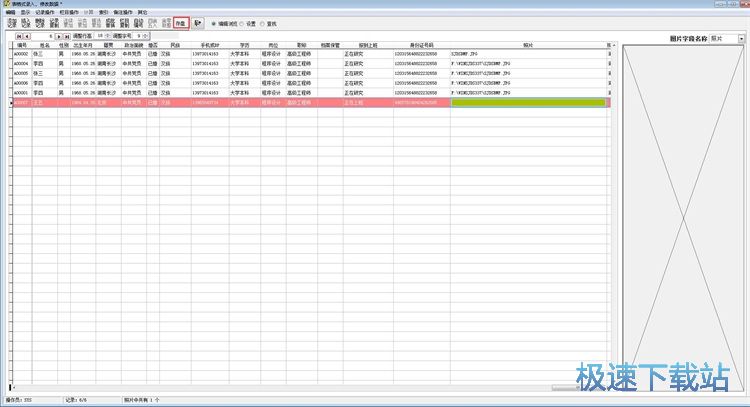Click the table's scroll-up arrow
Viewport: 750px width, 407px height.
pos(614,45)
